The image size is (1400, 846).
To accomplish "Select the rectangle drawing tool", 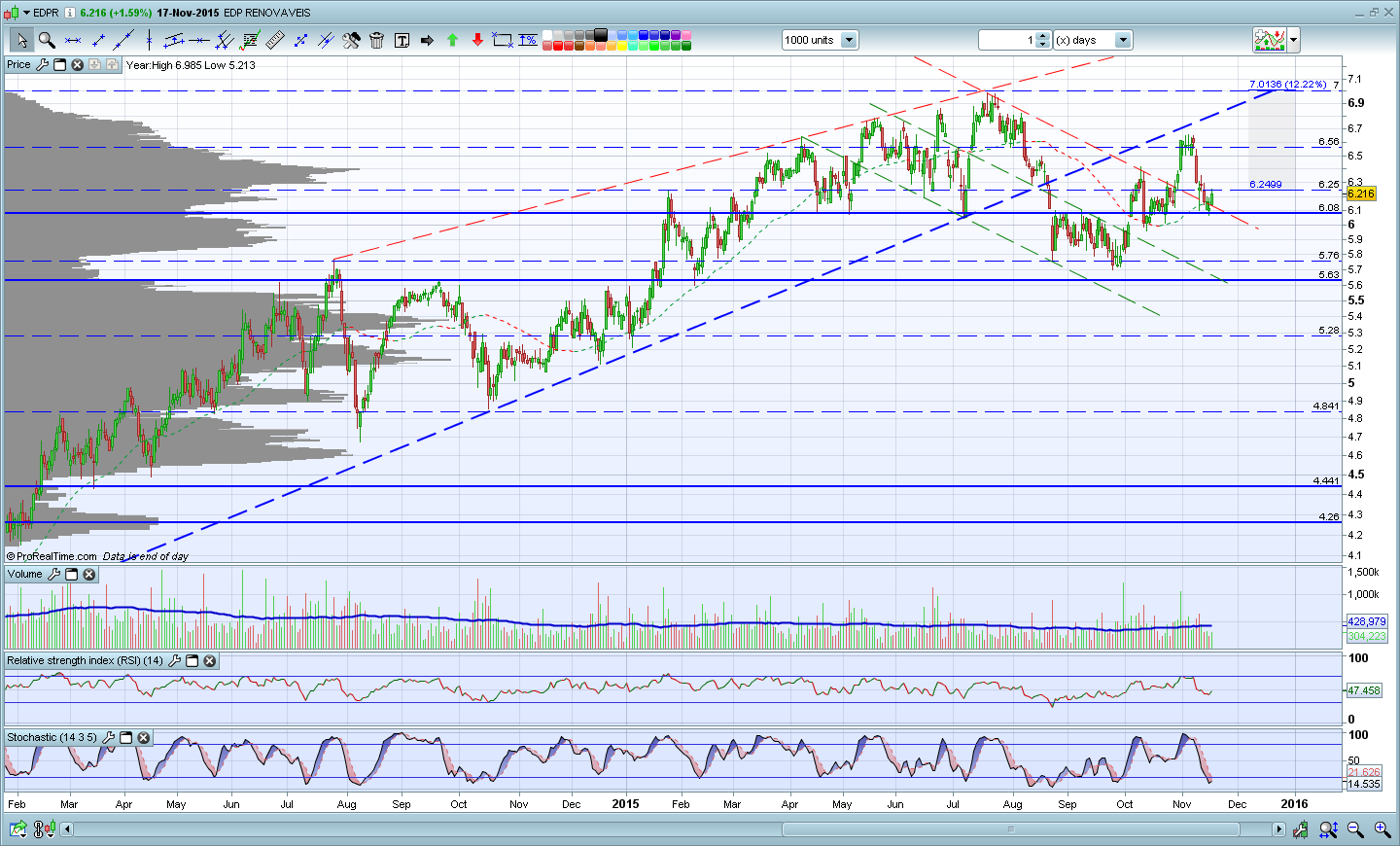I will pos(503,40).
